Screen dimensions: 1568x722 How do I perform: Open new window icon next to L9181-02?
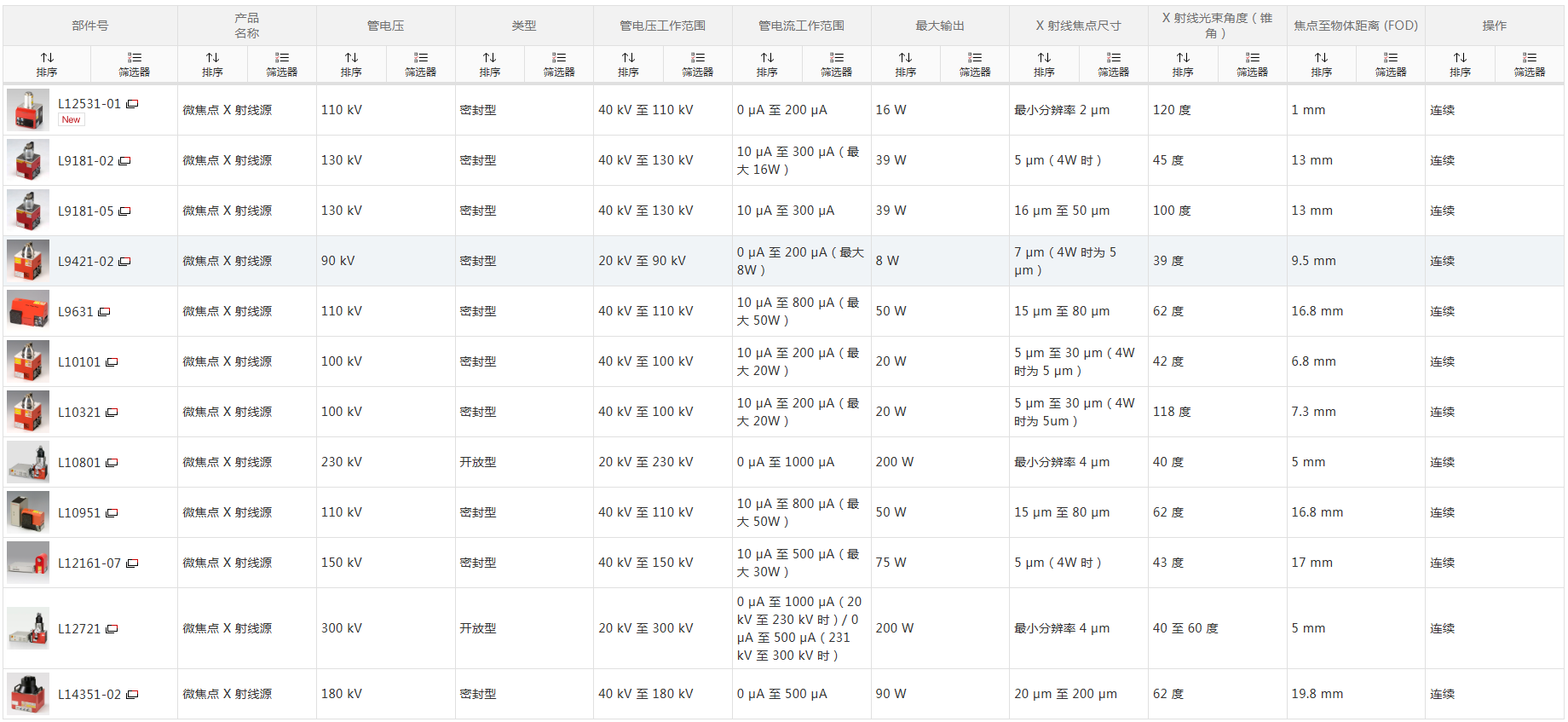point(125,161)
